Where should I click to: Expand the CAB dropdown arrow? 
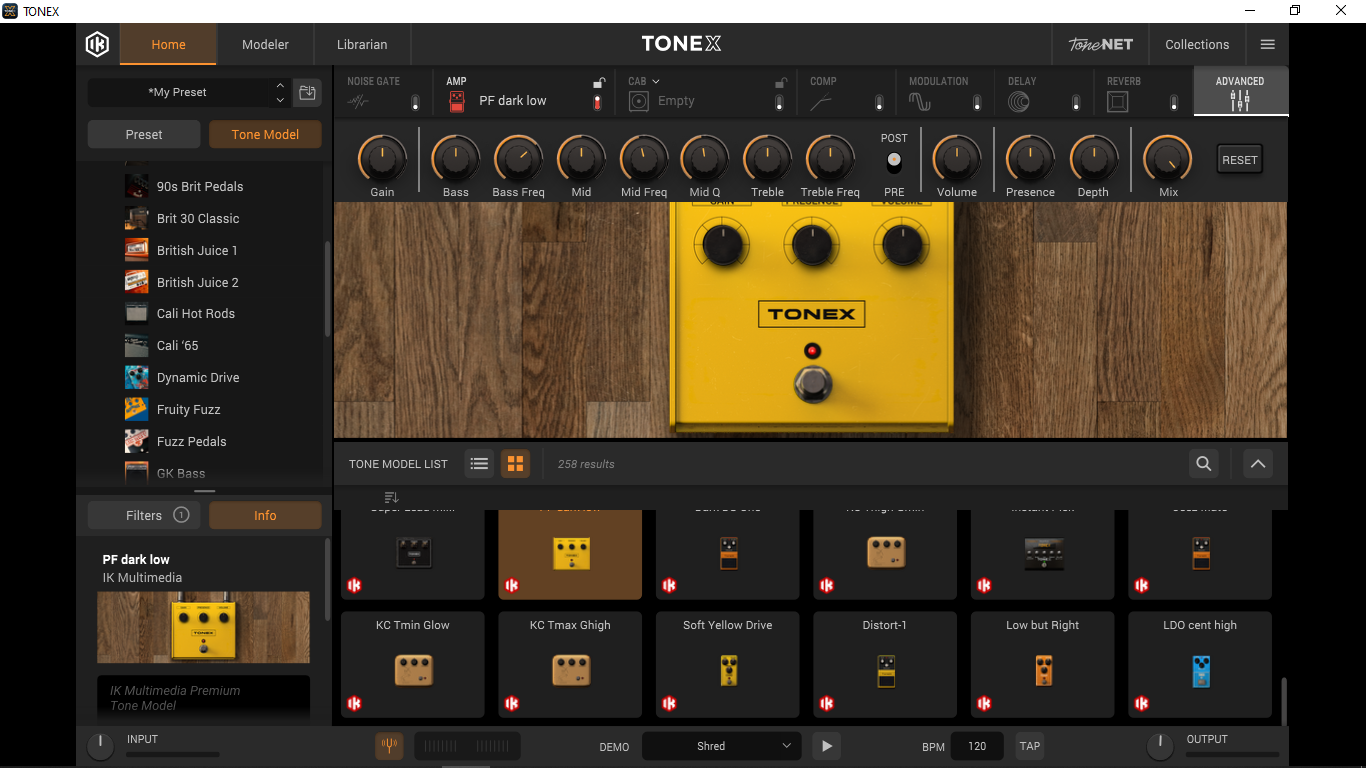(656, 81)
